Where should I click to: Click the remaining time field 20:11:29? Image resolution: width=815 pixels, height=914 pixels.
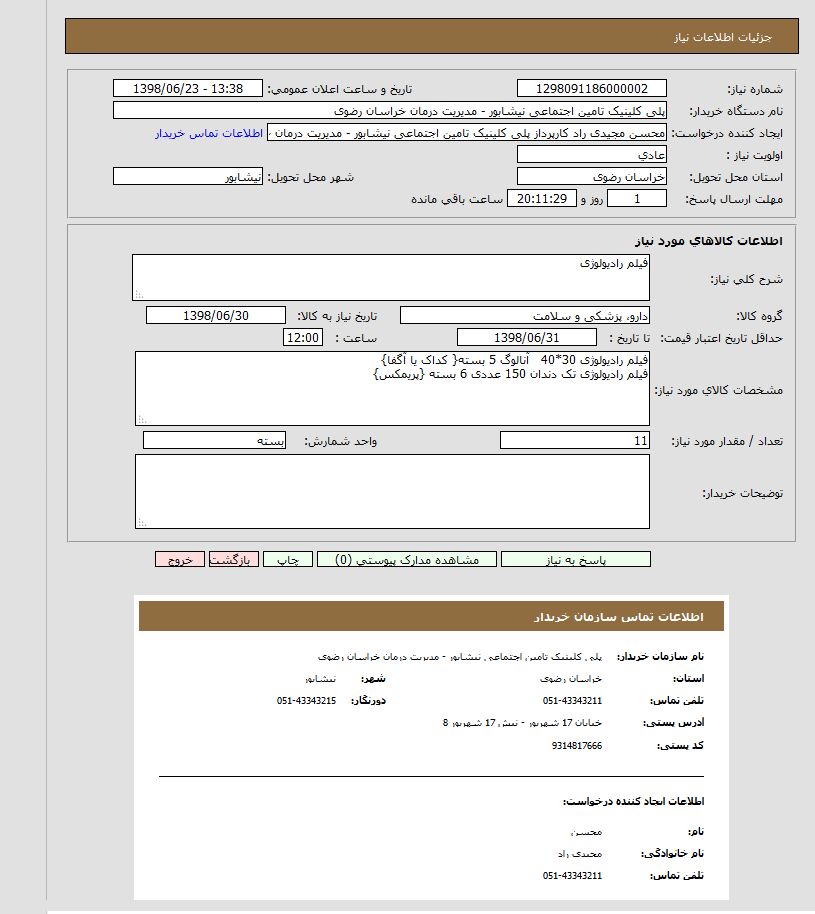[543, 199]
